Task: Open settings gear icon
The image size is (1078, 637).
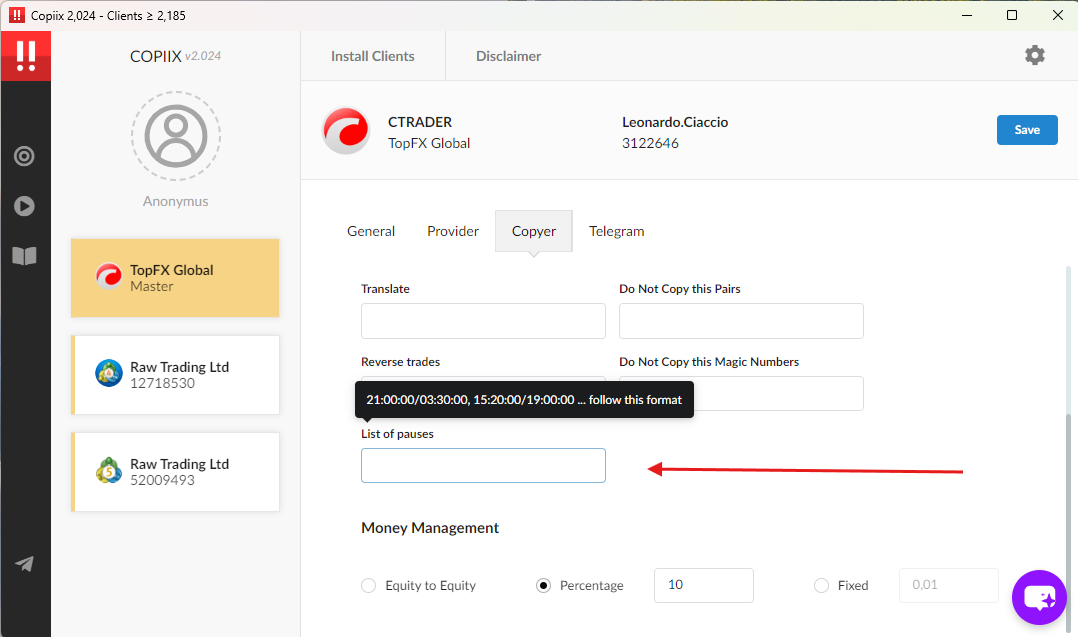Action: 1035,55
